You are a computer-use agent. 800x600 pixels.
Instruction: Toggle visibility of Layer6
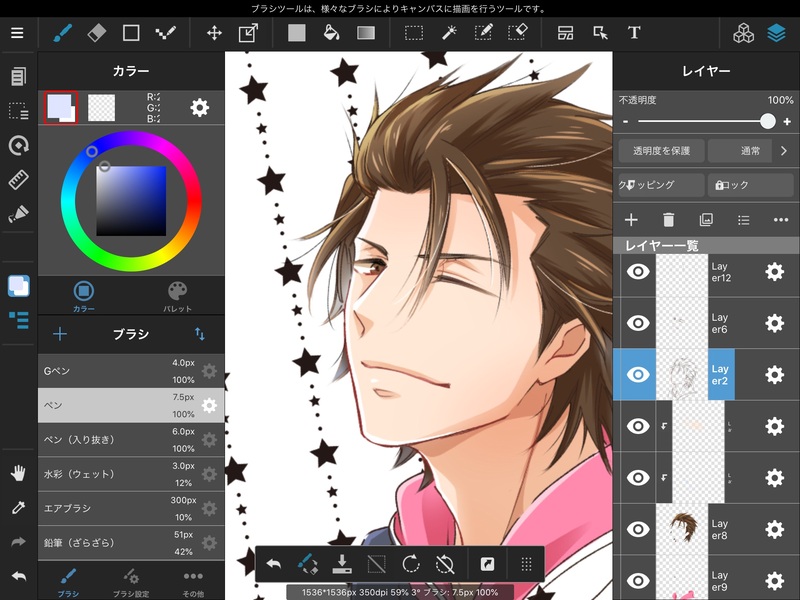638,323
